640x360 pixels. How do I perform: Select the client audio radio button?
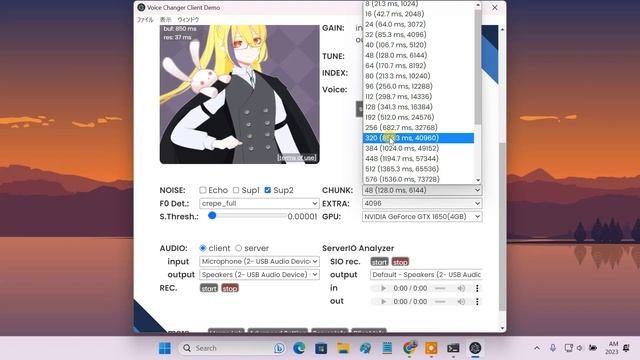tap(203, 248)
